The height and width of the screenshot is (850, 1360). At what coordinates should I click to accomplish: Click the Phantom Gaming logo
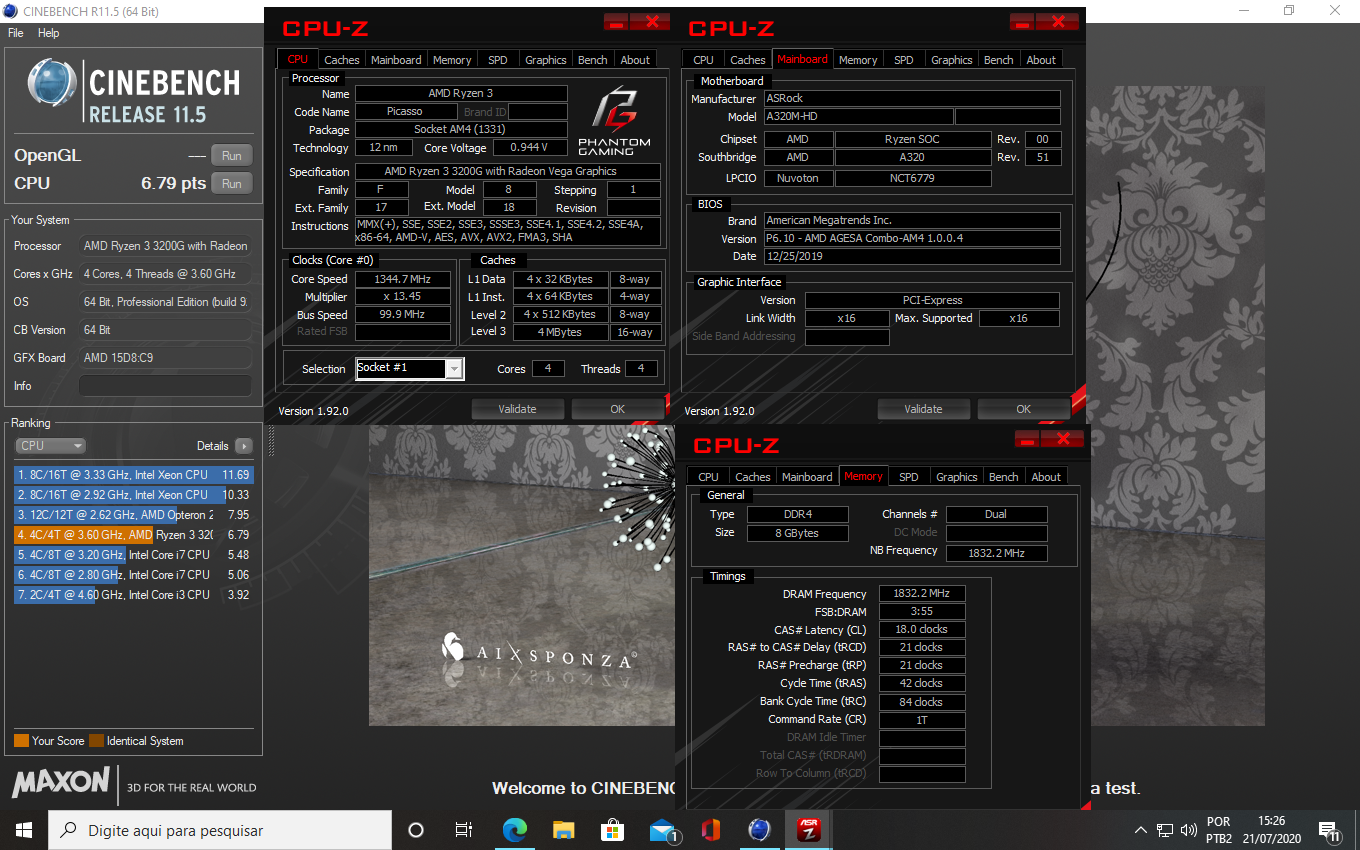[614, 120]
